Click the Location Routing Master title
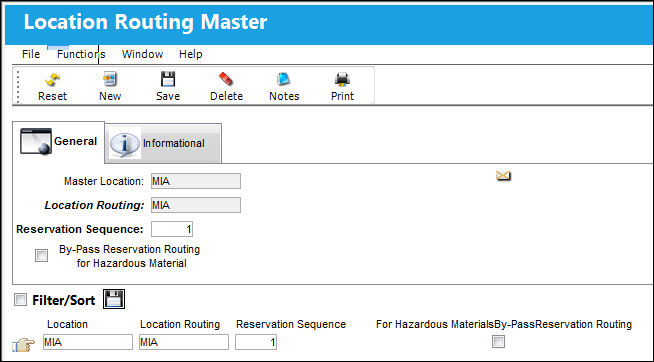The width and height of the screenshot is (654, 362). point(145,22)
